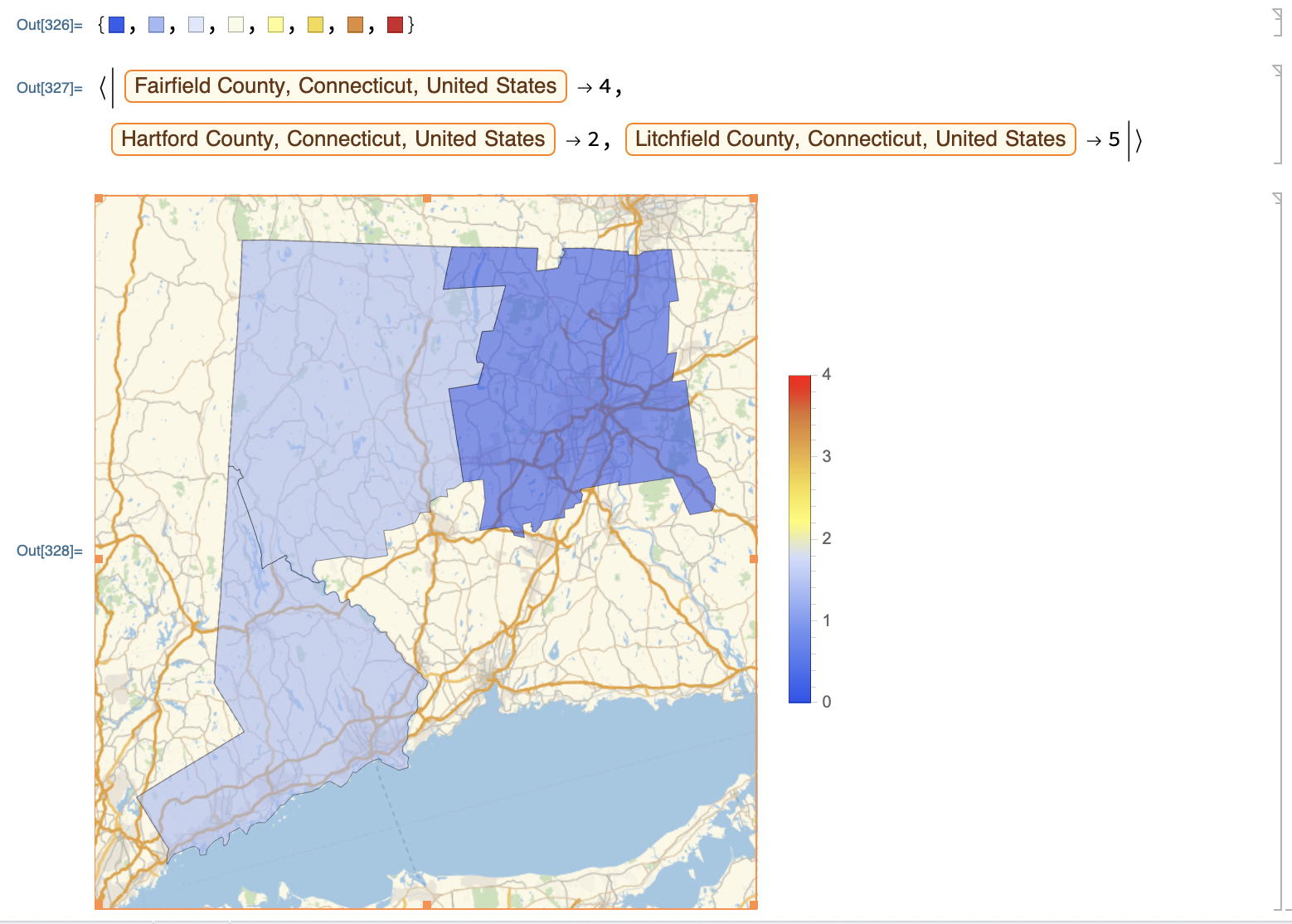Pick the orange-brown color swatch
Screen dimensions: 1292x924
point(355,25)
